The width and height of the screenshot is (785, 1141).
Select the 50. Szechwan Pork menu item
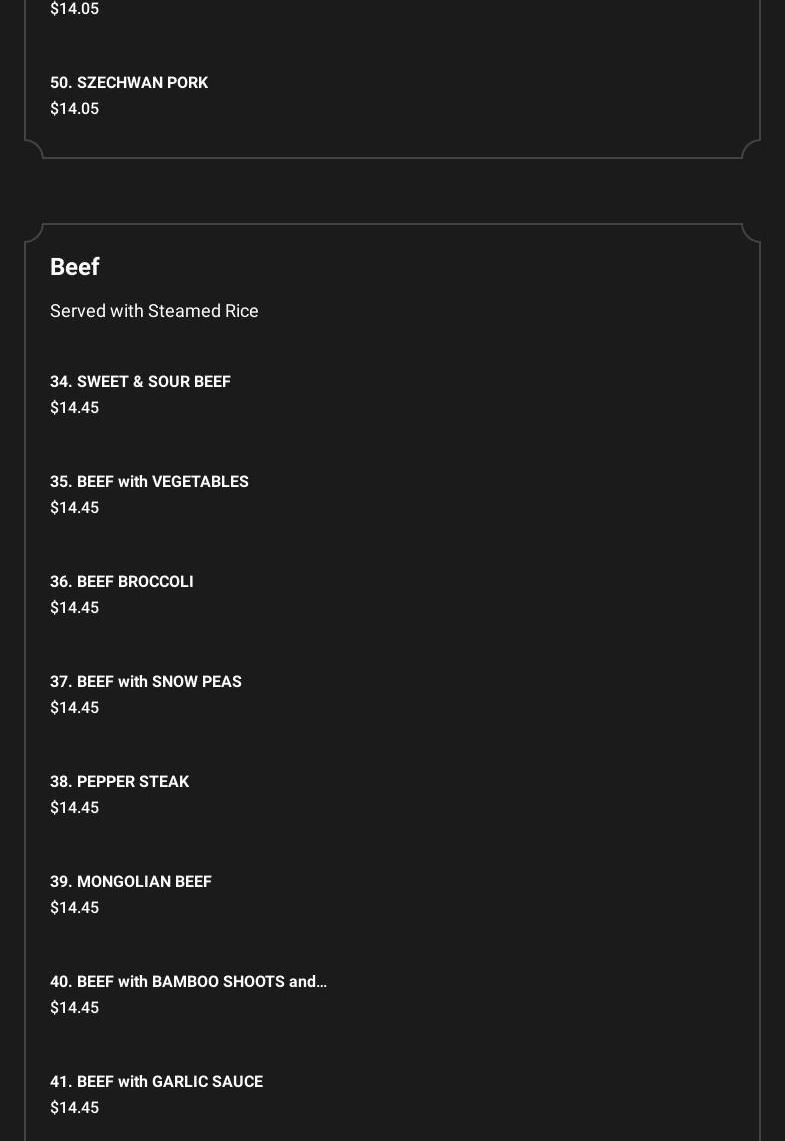coord(129,83)
